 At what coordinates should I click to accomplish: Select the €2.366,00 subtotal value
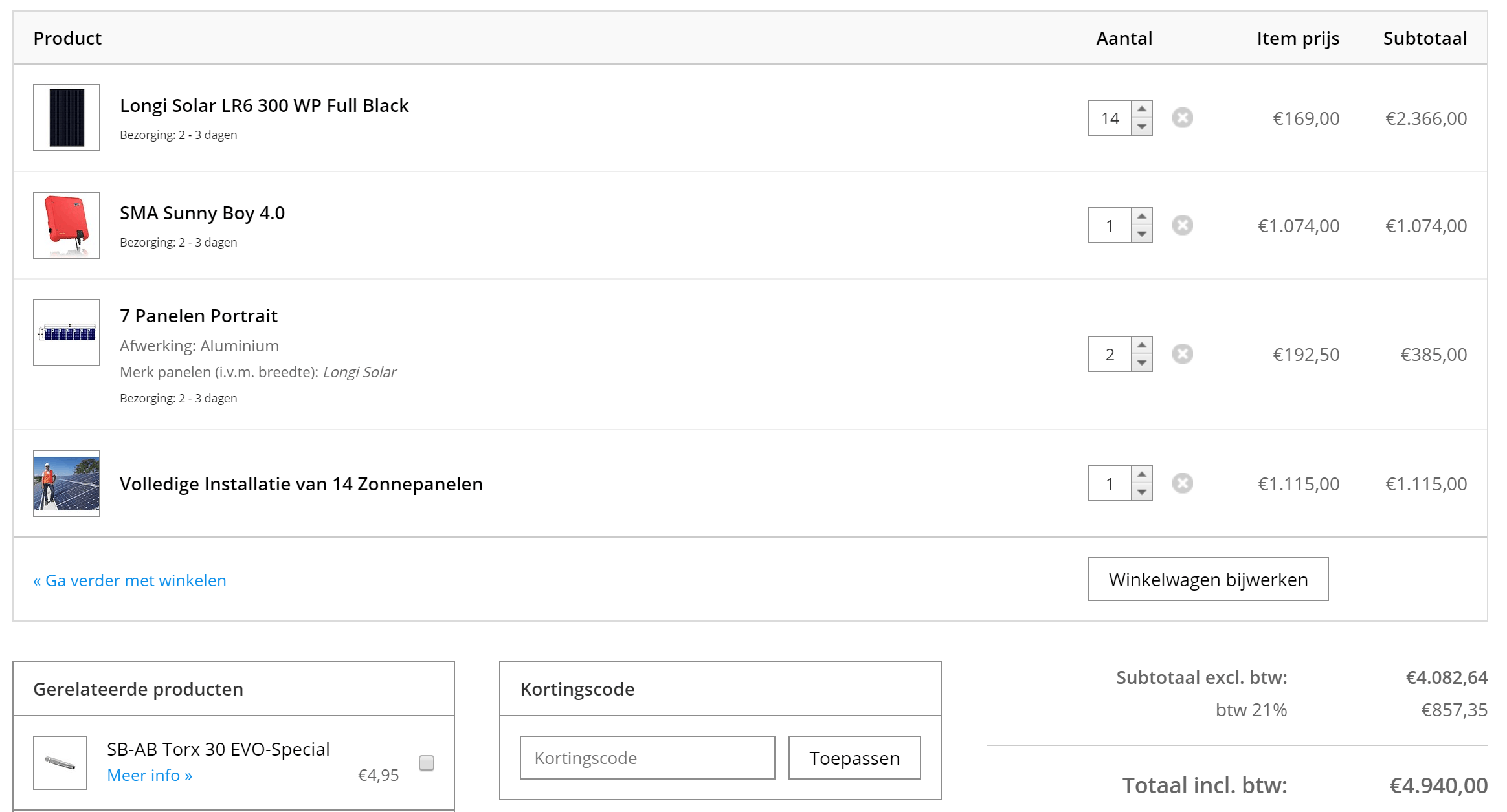(x=1426, y=118)
